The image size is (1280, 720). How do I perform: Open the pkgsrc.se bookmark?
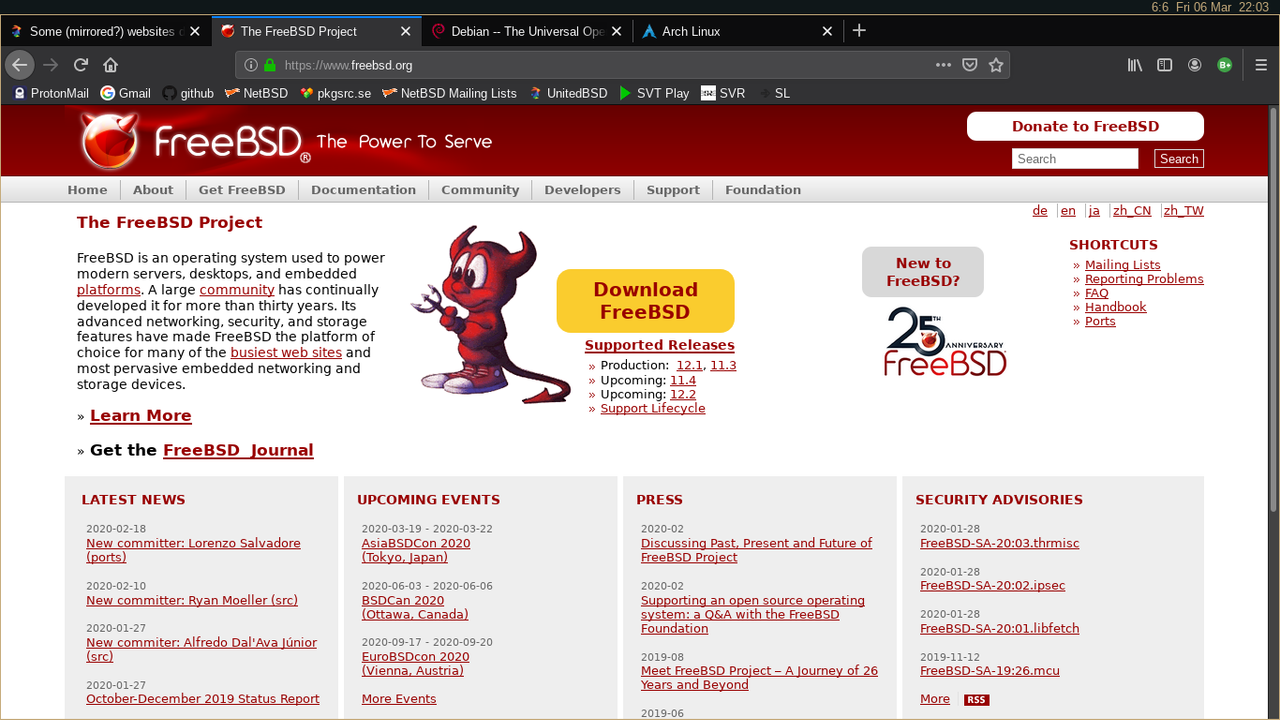(335, 93)
